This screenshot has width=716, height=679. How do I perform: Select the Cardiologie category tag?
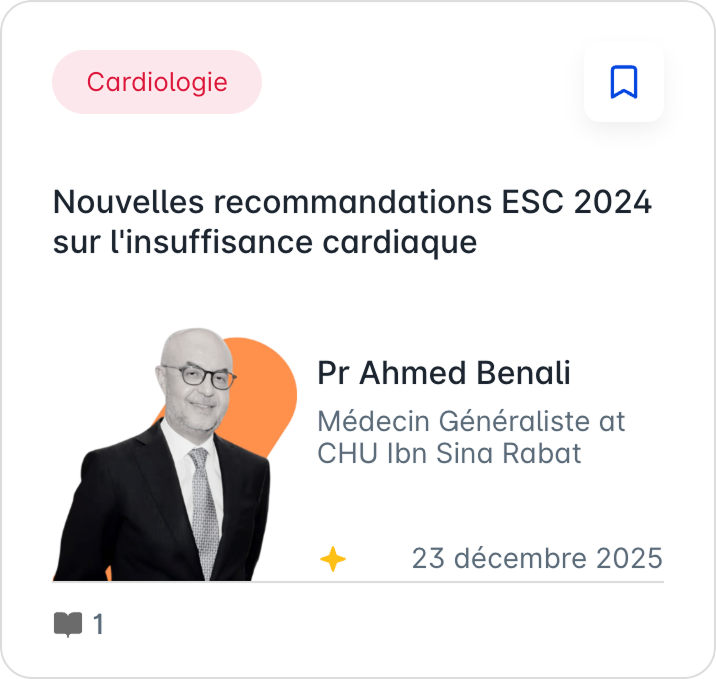point(157,82)
